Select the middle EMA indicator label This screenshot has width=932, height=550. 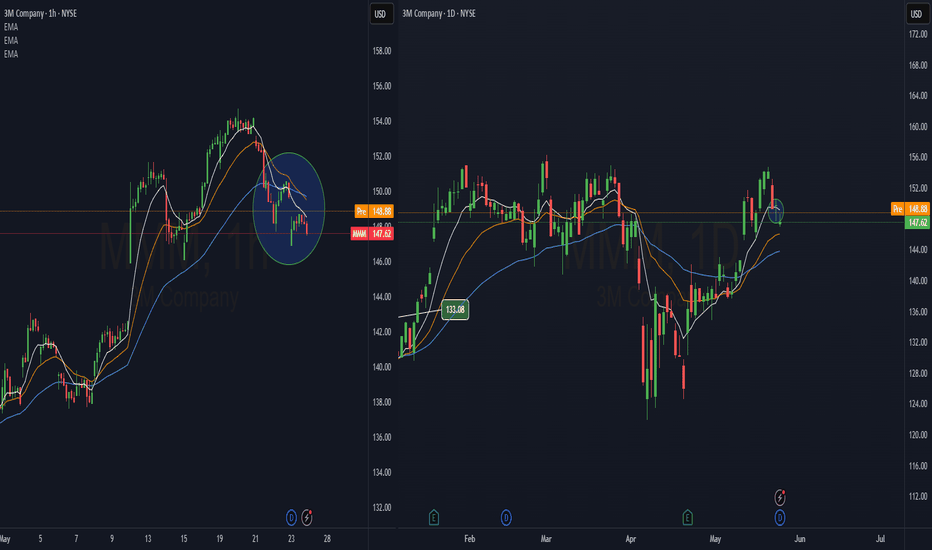[x=11, y=40]
